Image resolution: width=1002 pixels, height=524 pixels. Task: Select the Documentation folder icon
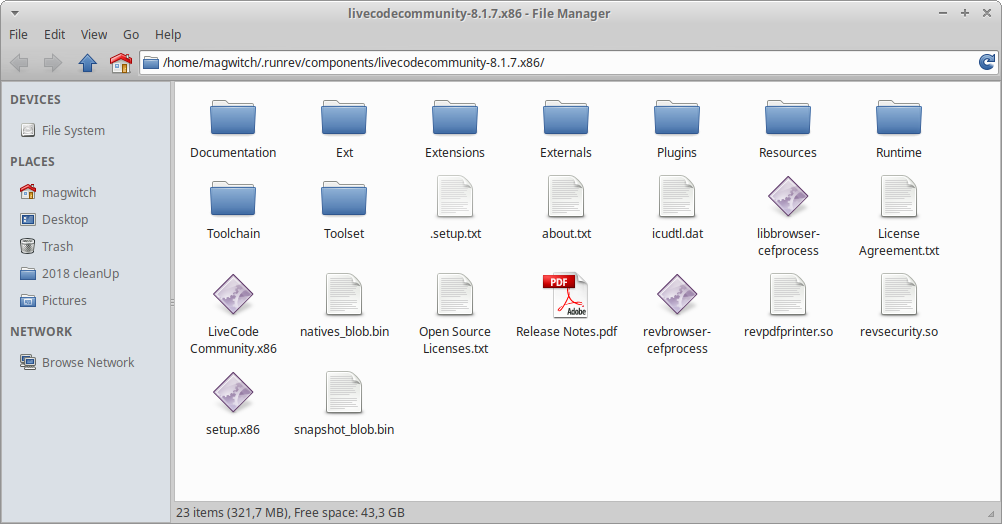point(233,118)
